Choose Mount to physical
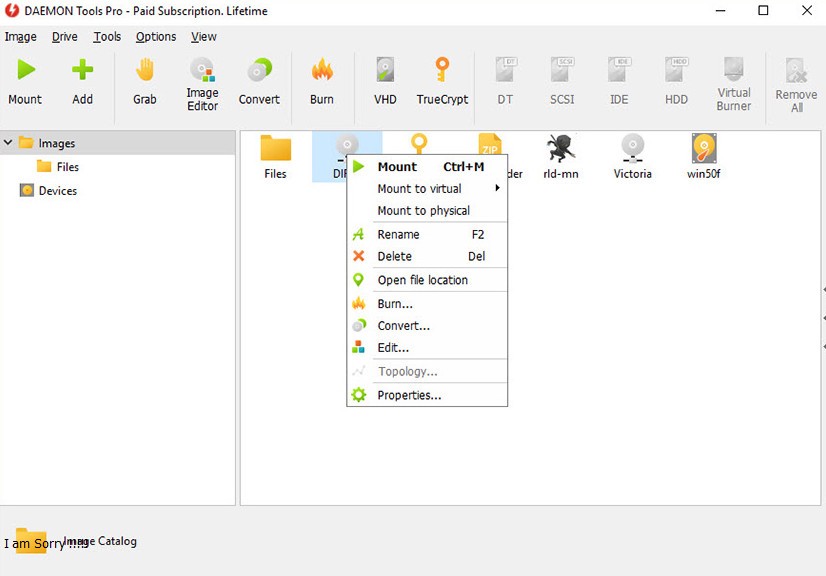The image size is (826, 576). click(x=427, y=211)
